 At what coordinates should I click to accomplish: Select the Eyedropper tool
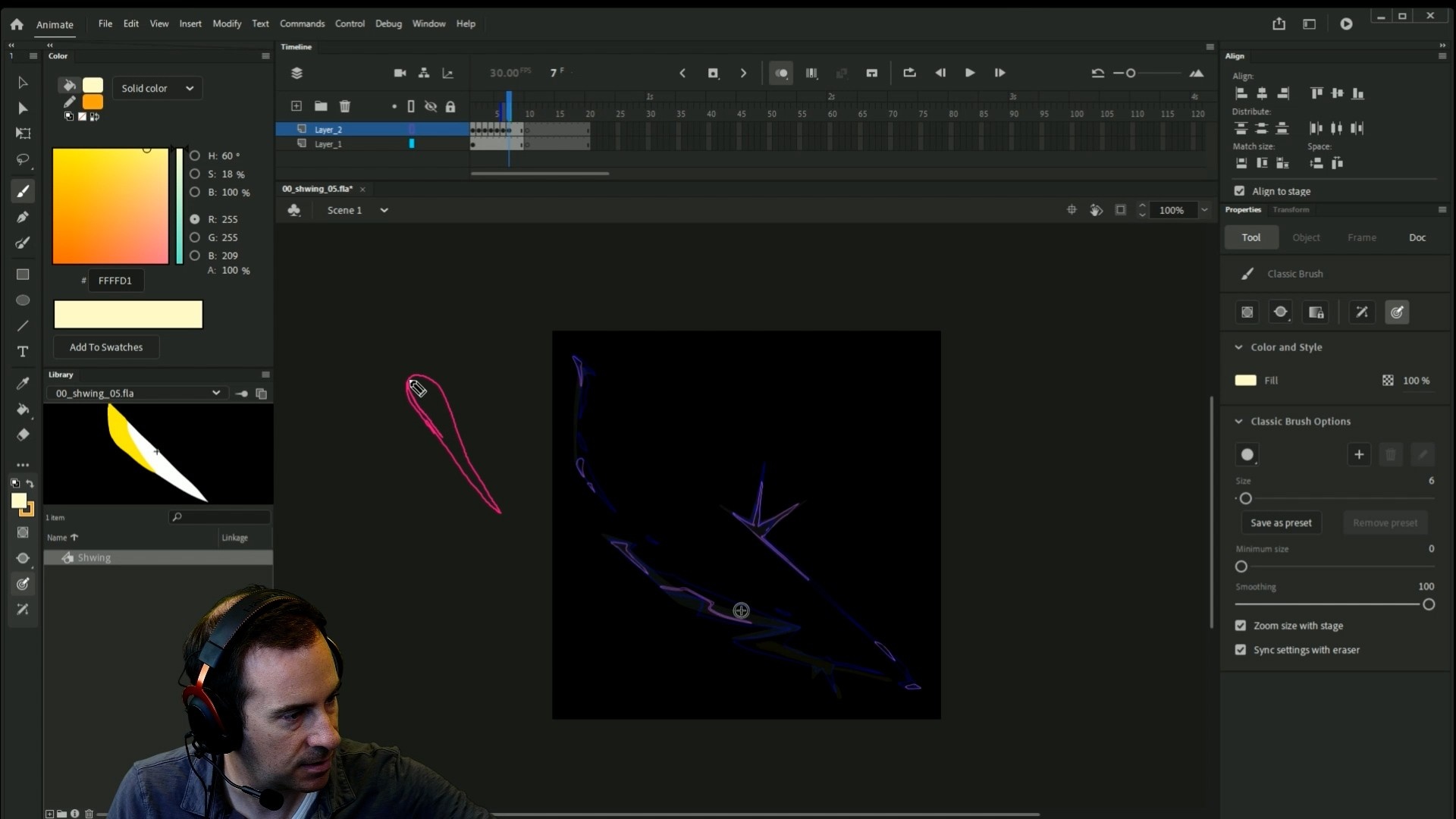(23, 384)
